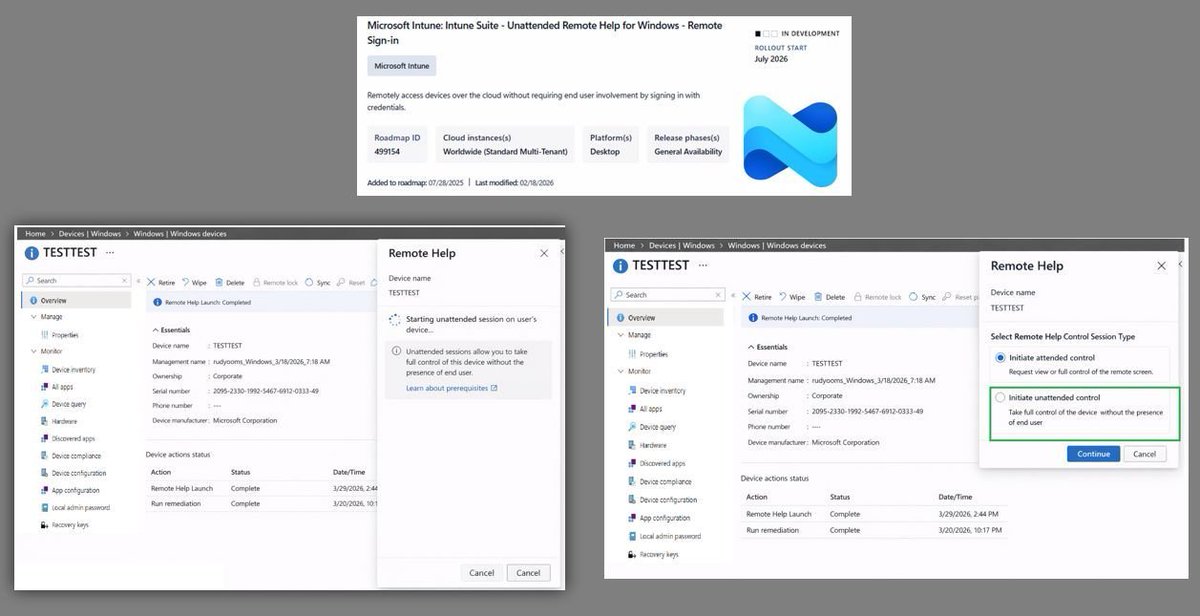Click Windows | Windows devices breadcrumb in right screenshot
The image size is (1200, 616).
(777, 245)
